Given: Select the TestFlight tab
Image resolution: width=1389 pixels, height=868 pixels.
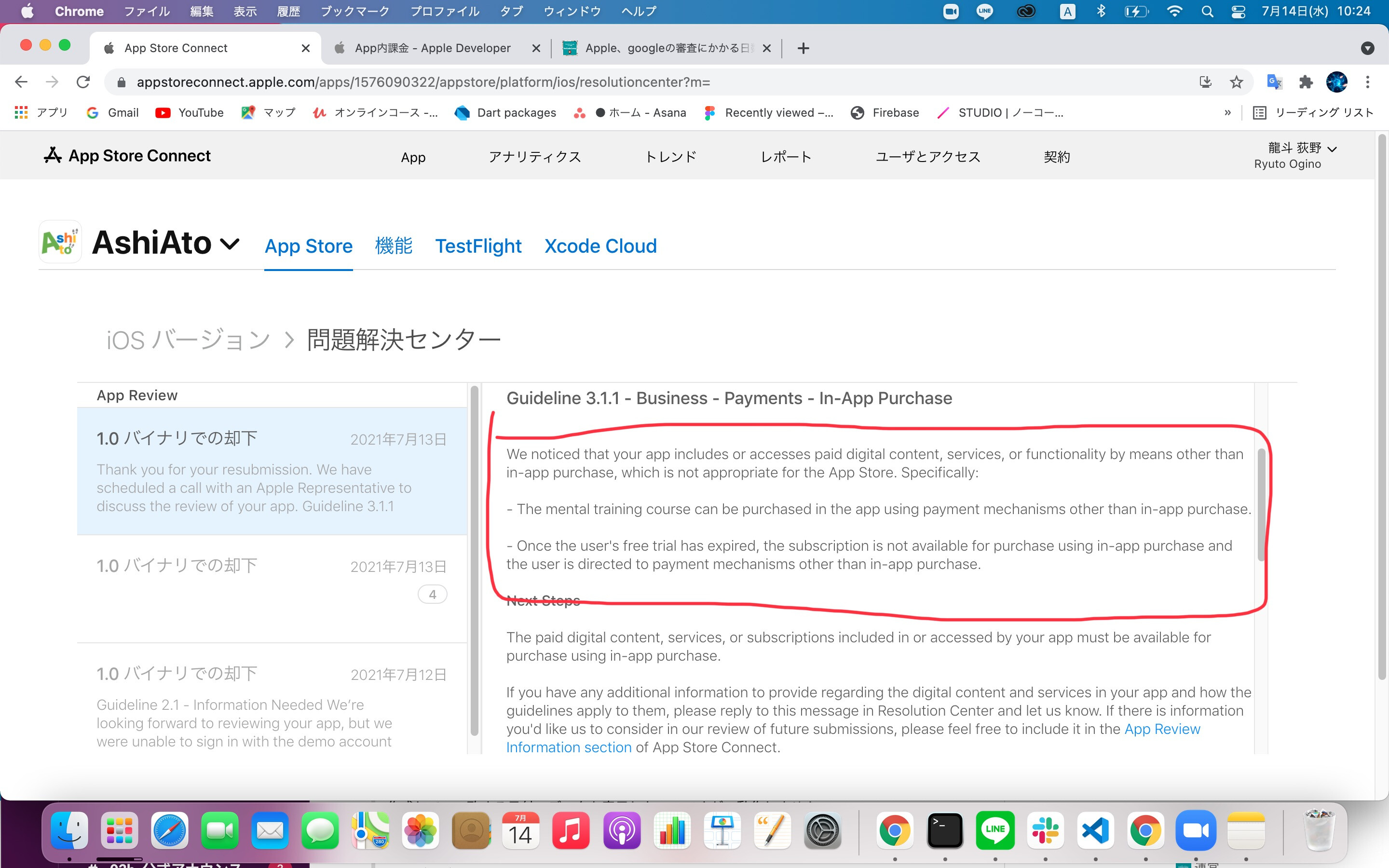Looking at the screenshot, I should pyautogui.click(x=479, y=246).
